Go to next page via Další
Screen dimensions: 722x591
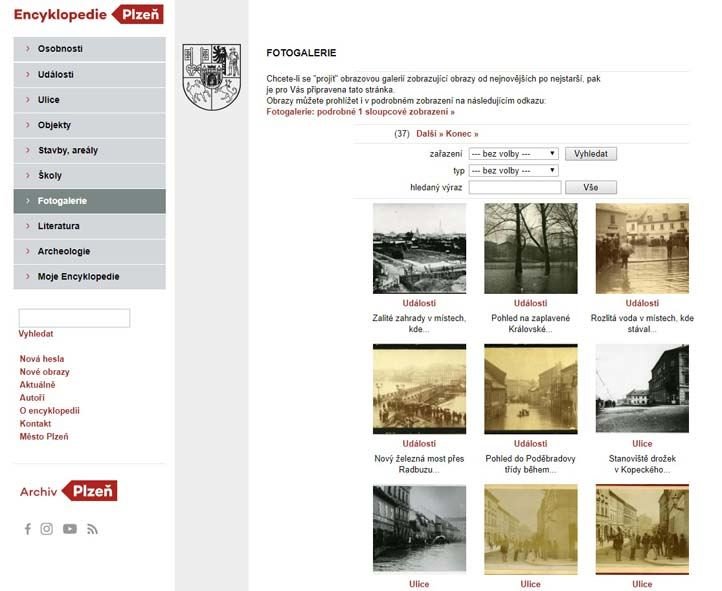(x=430, y=134)
